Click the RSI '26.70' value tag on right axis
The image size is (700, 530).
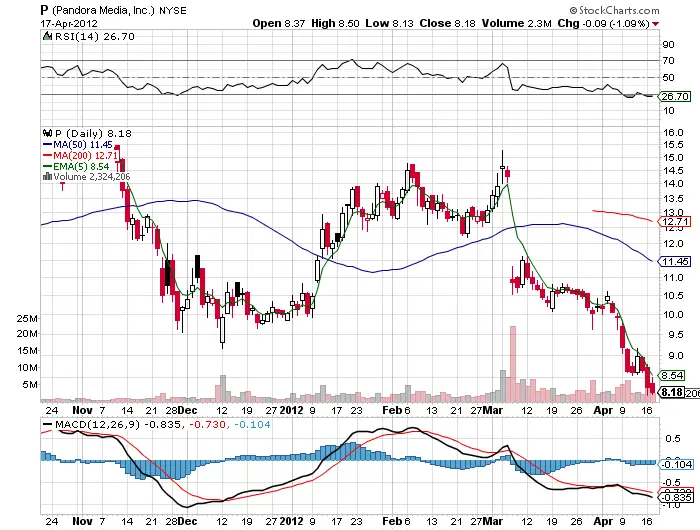(x=675, y=96)
